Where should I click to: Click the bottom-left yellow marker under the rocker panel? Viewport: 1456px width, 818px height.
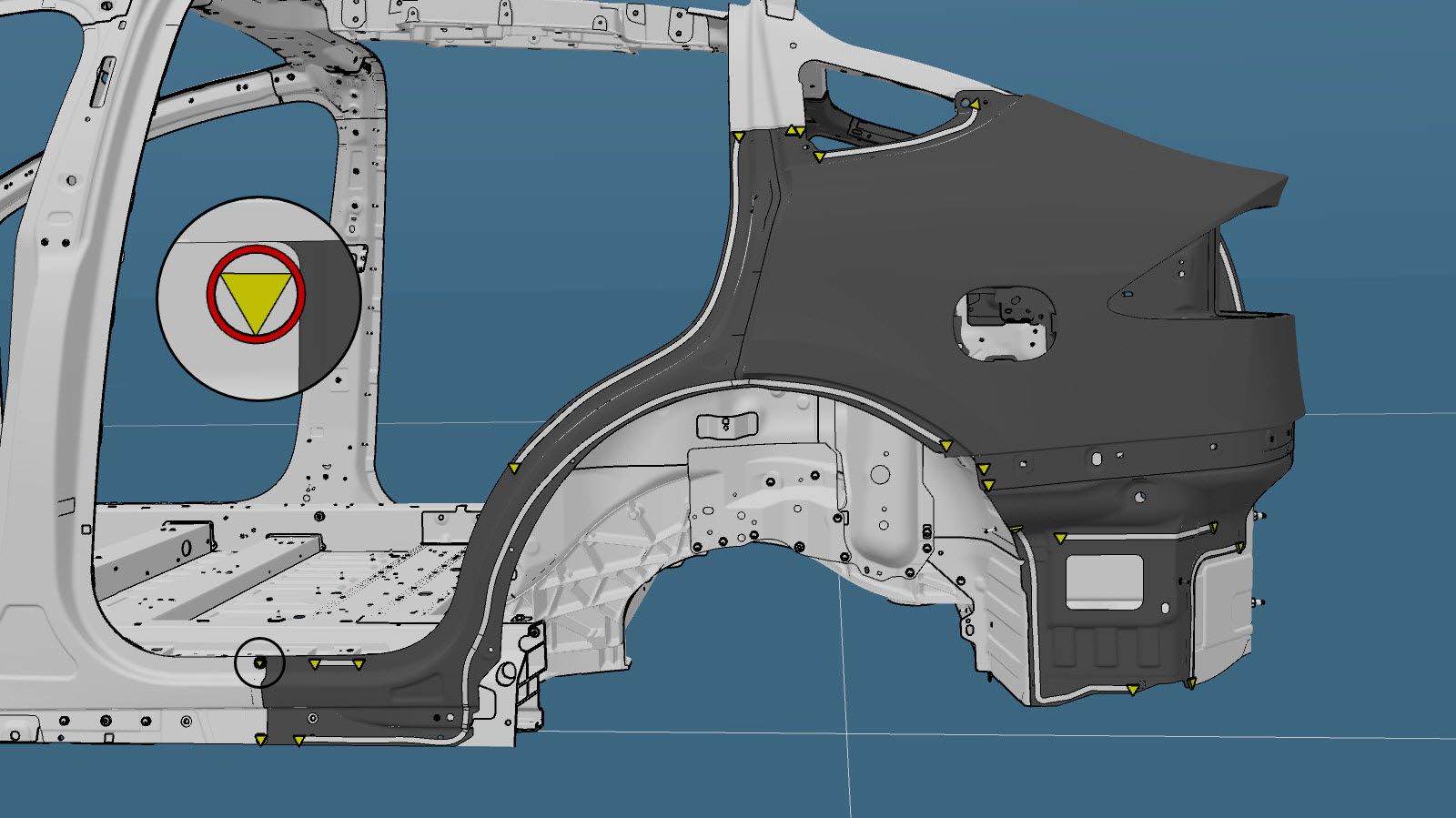[261, 740]
